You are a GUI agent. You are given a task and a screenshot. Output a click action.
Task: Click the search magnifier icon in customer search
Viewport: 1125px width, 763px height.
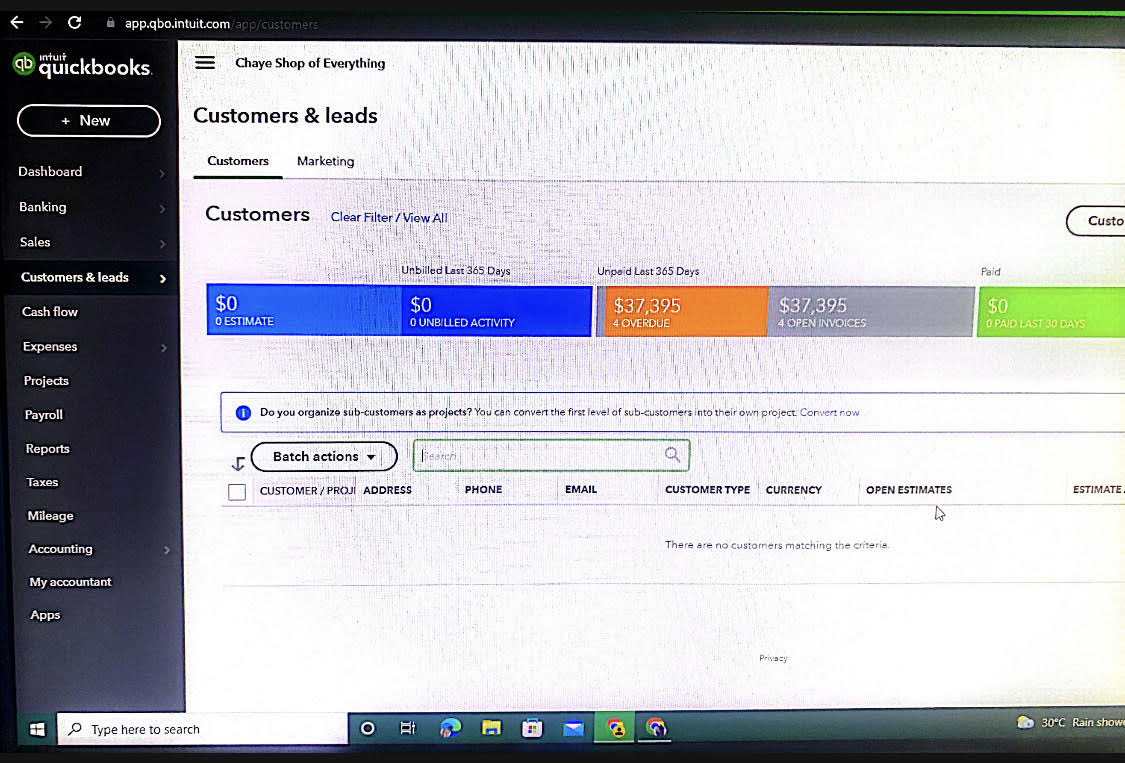pos(672,454)
